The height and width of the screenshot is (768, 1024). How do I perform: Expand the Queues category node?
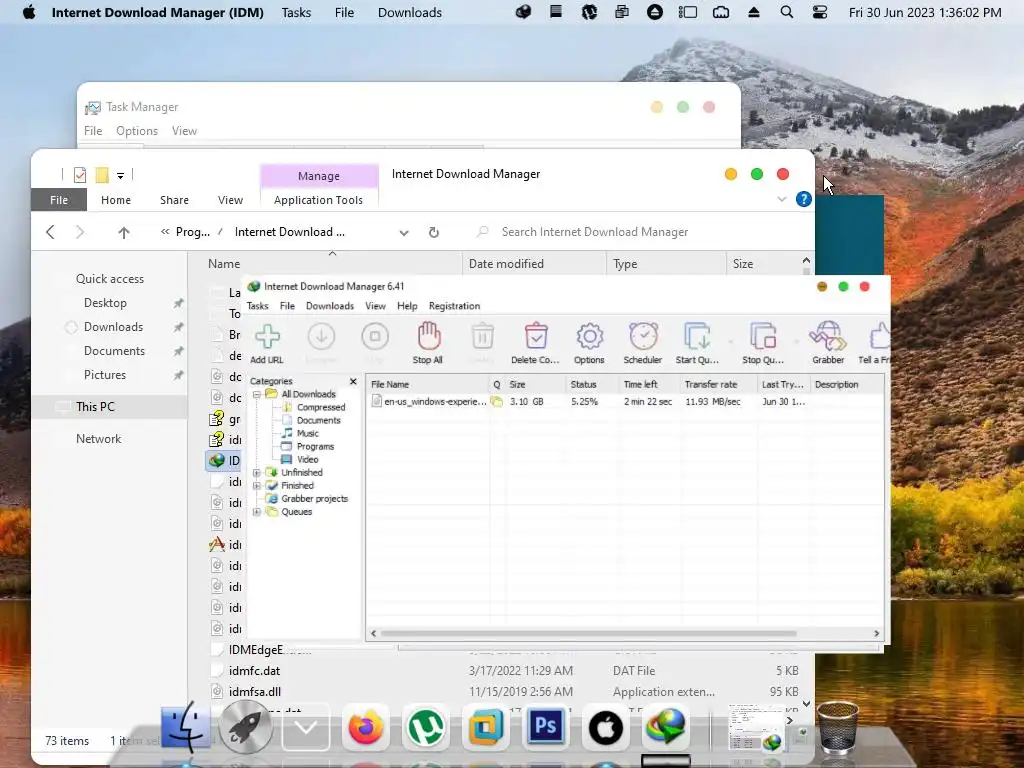[x=257, y=512]
